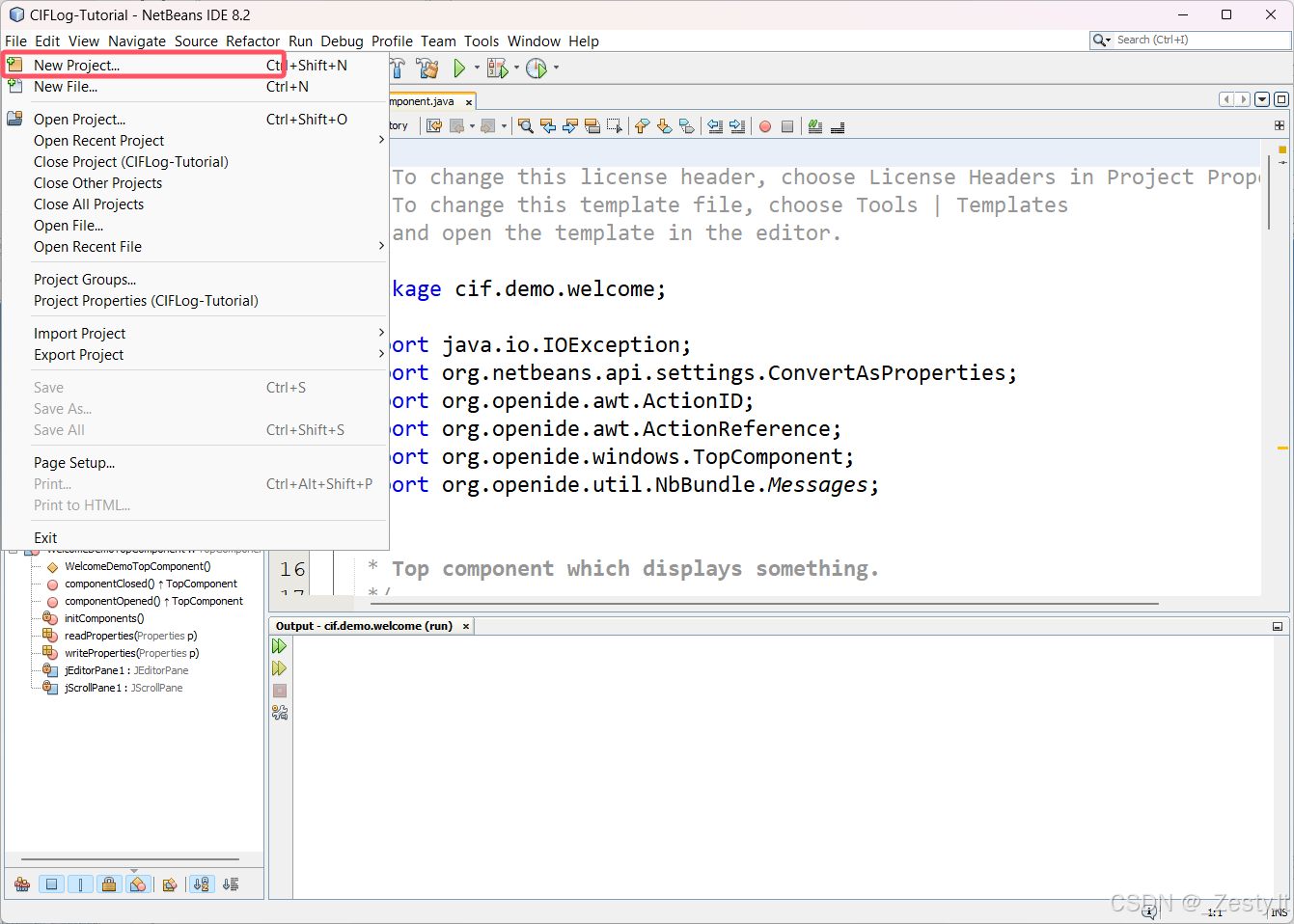Enable sort by name in Navigator
The width and height of the screenshot is (1294, 924).
[201, 883]
